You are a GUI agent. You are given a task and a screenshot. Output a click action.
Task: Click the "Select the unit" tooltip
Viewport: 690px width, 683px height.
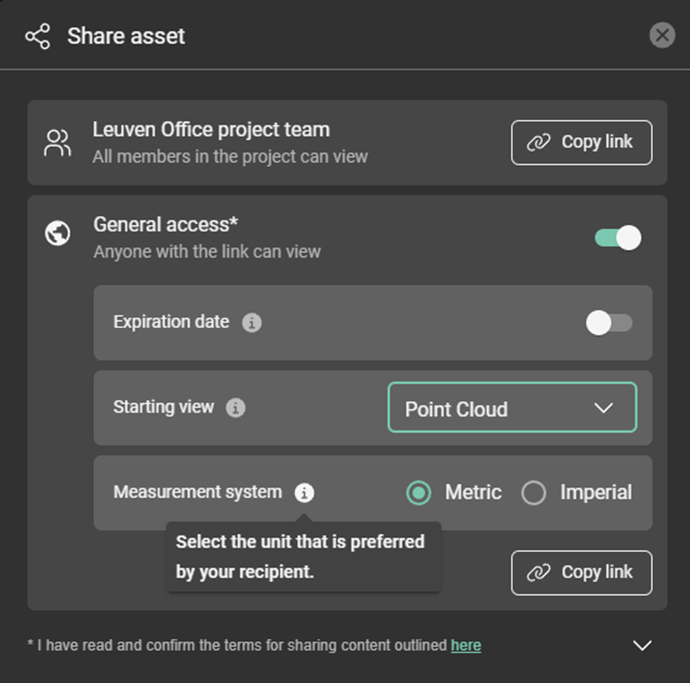pyautogui.click(x=301, y=557)
